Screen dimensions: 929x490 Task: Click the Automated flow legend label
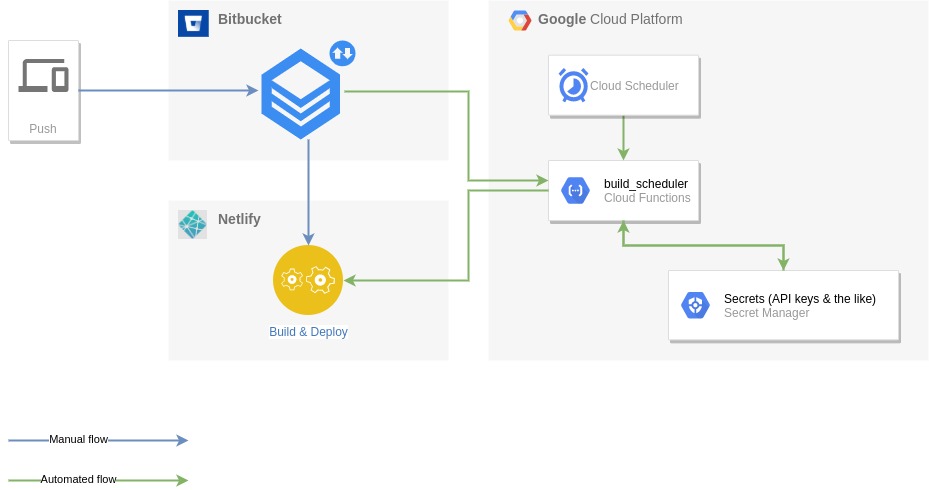(x=78, y=479)
